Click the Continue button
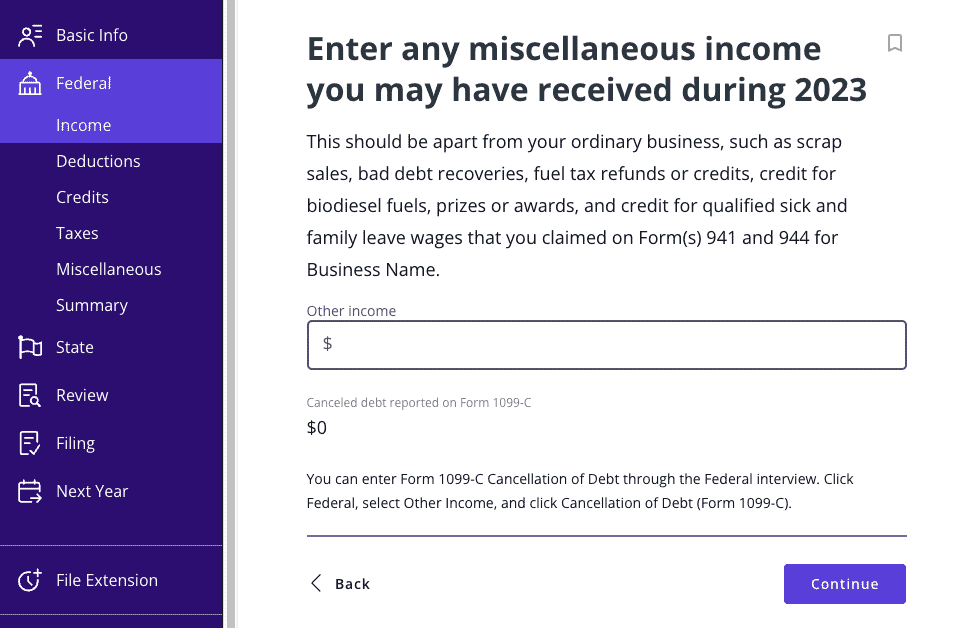Viewport: 955px width, 628px height. (844, 584)
